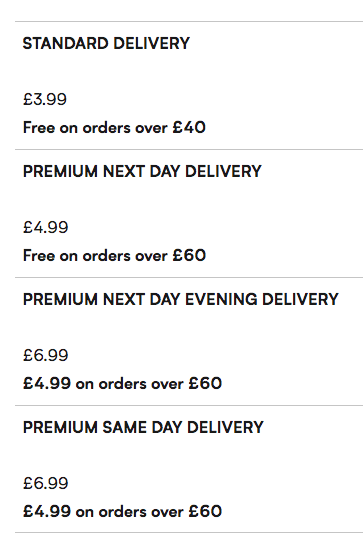
Task: Click the word PREMIUM in Next Day Delivery heading
Action: pyautogui.click(x=60, y=171)
